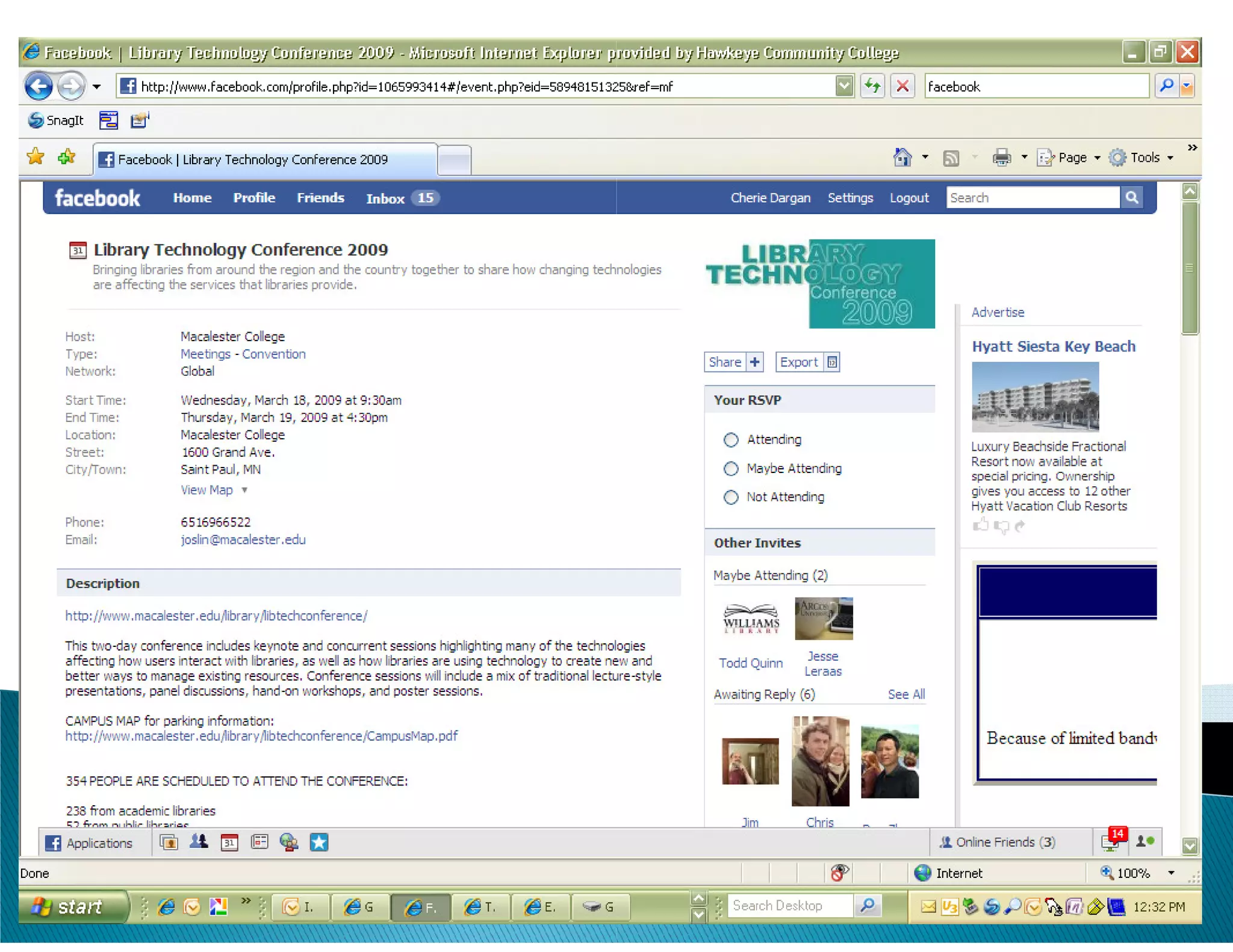
Task: Click the page vertical scrollbar thumb
Action: click(x=1190, y=268)
